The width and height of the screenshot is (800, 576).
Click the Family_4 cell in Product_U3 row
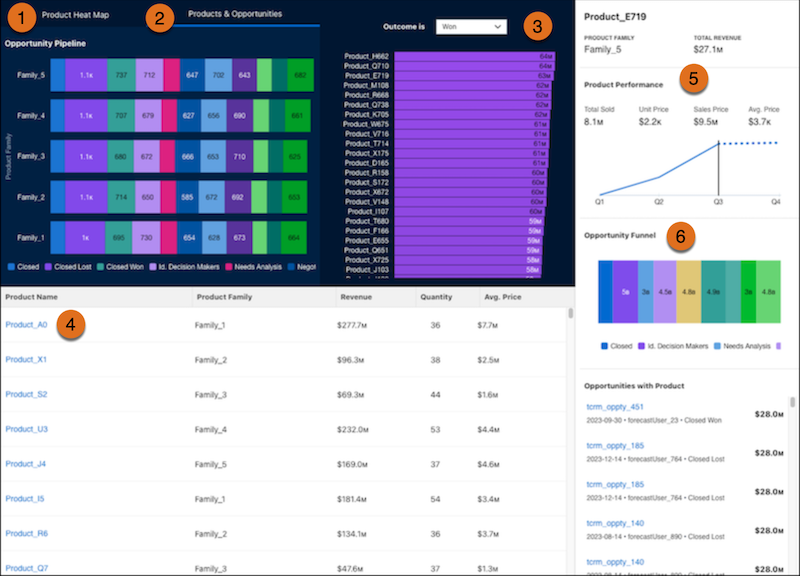click(x=211, y=430)
